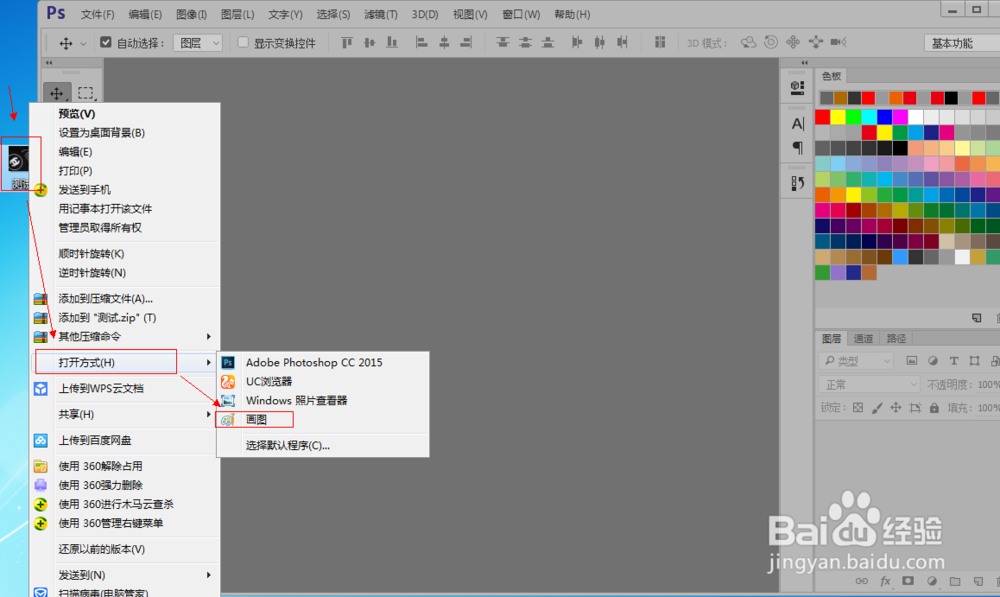Click the 不透明度 opacity value field
Image resolution: width=1000 pixels, height=597 pixels.
coord(989,385)
